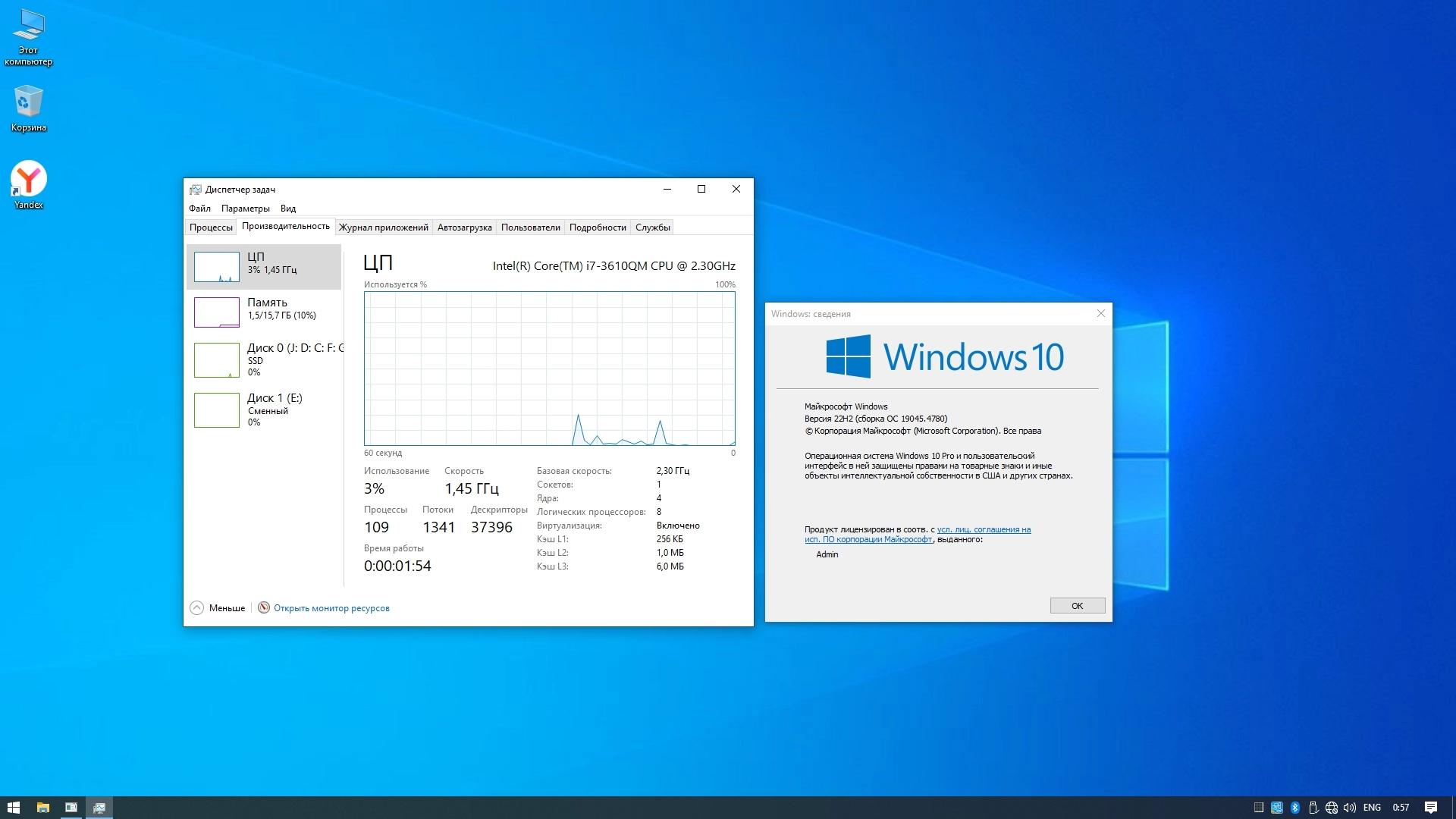This screenshot has width=1456, height=819.
Task: Open Yandex browser desktop shortcut
Action: 29,180
